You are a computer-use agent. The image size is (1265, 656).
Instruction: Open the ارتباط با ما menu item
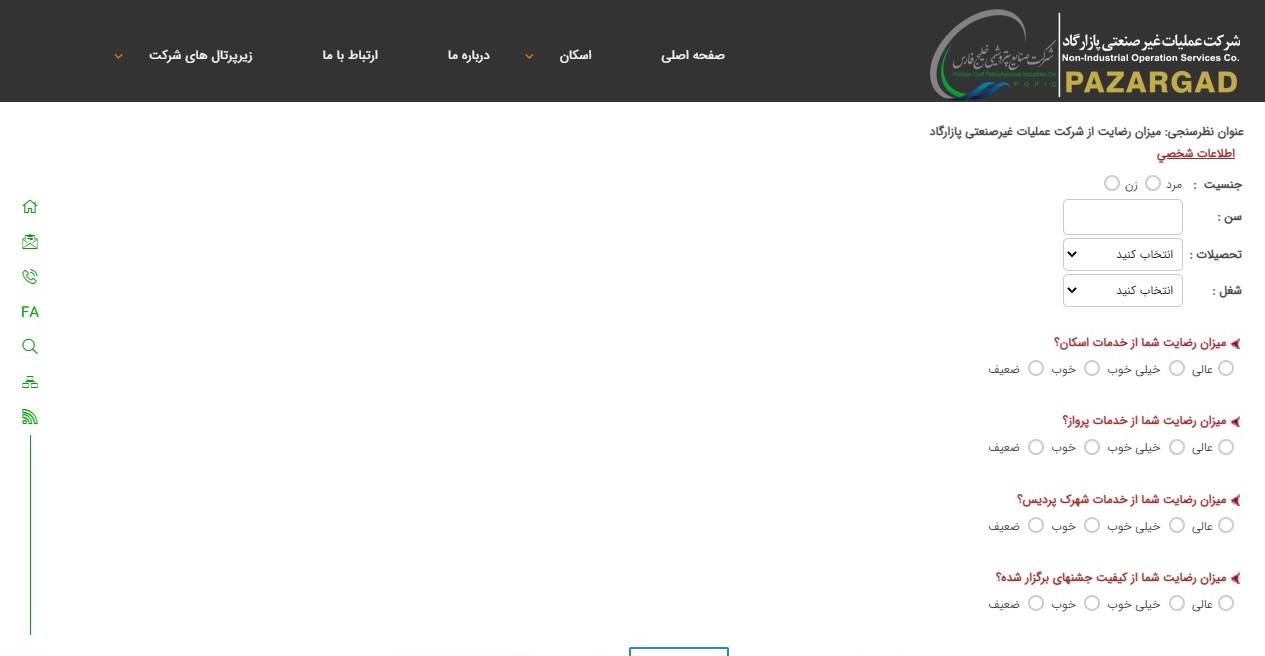pos(350,55)
